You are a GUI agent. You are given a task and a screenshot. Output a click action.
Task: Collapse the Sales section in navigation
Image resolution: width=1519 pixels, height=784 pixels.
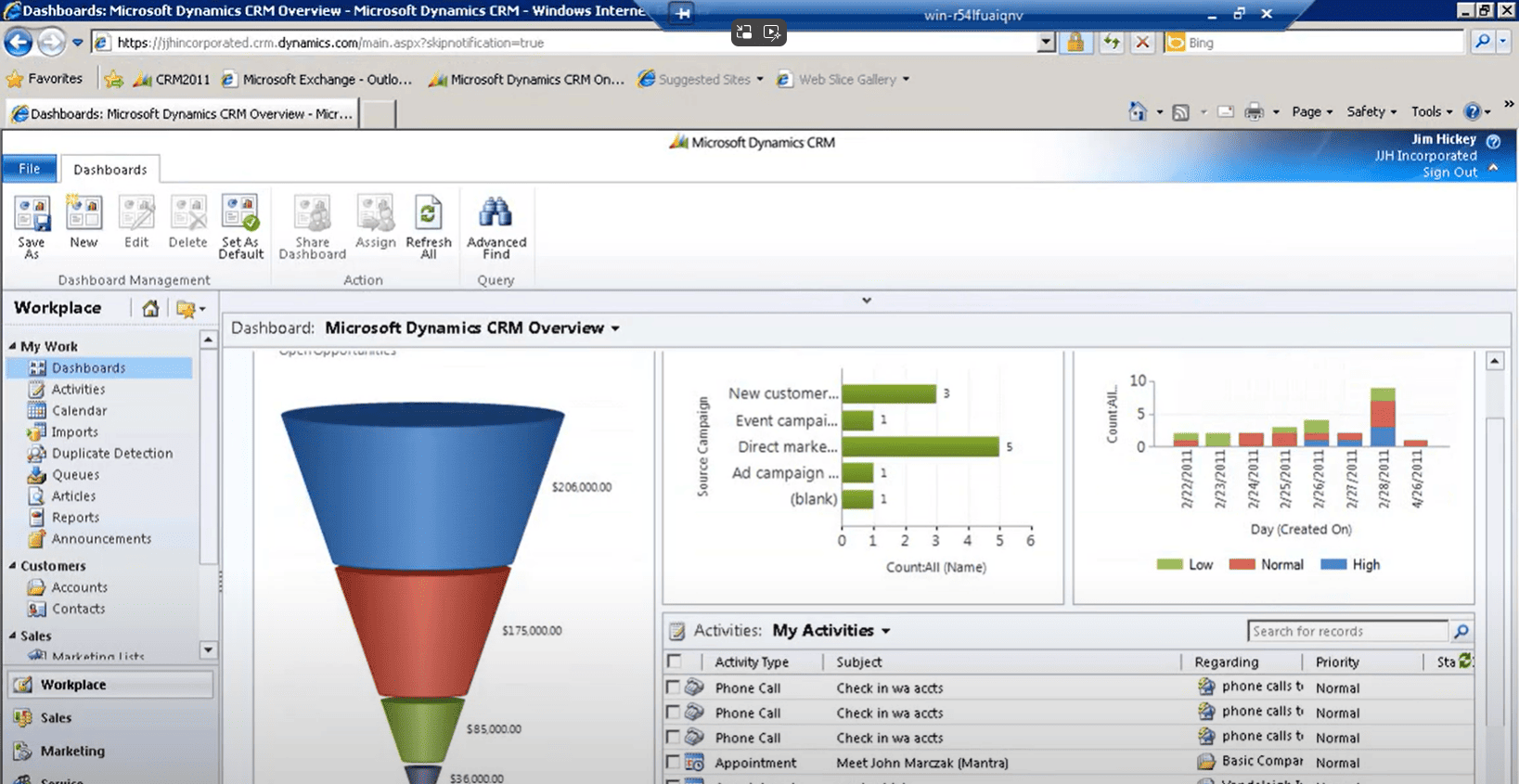(x=13, y=636)
